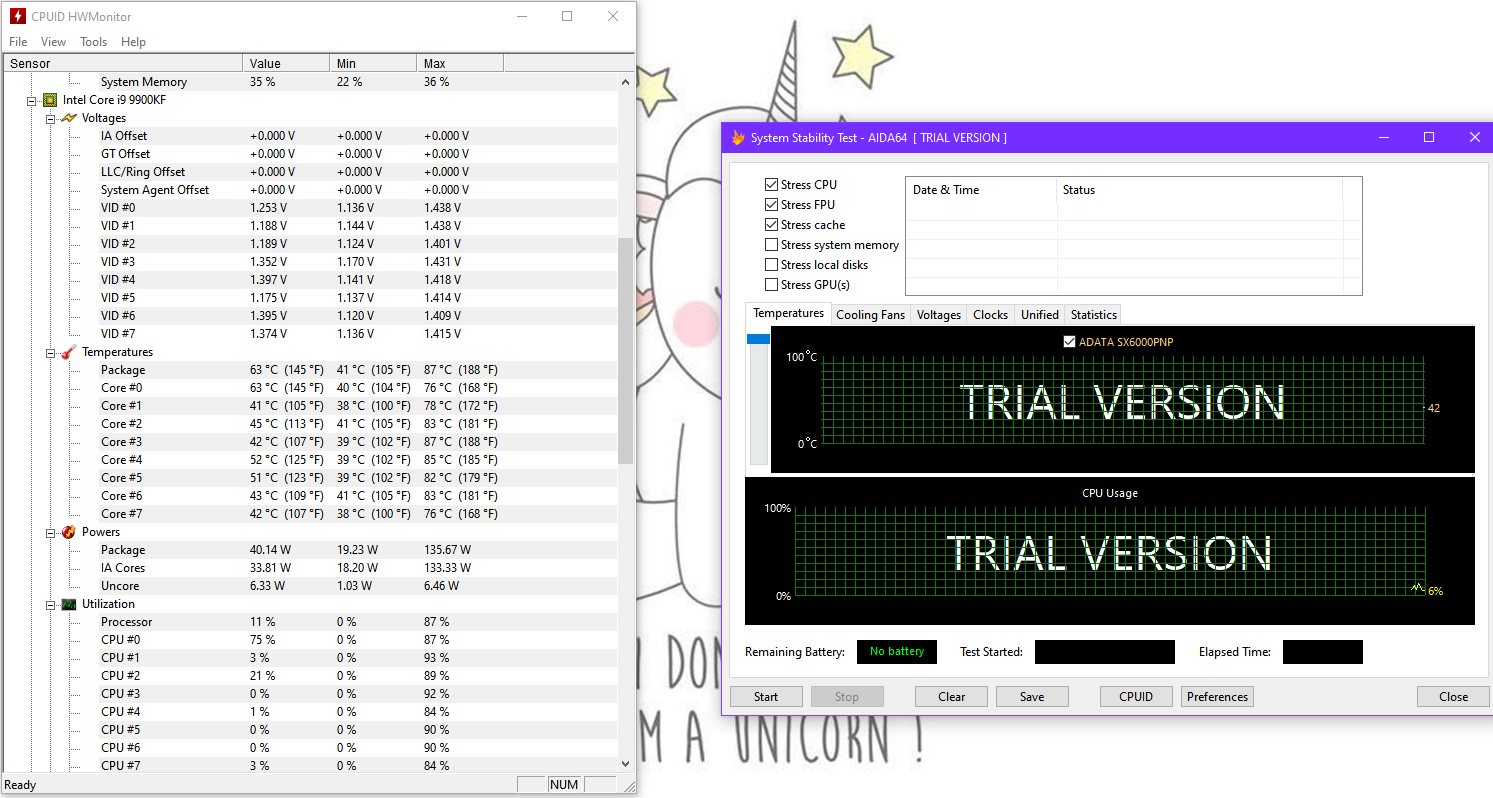Click the Test Started field
The height and width of the screenshot is (798, 1493).
1105,652
